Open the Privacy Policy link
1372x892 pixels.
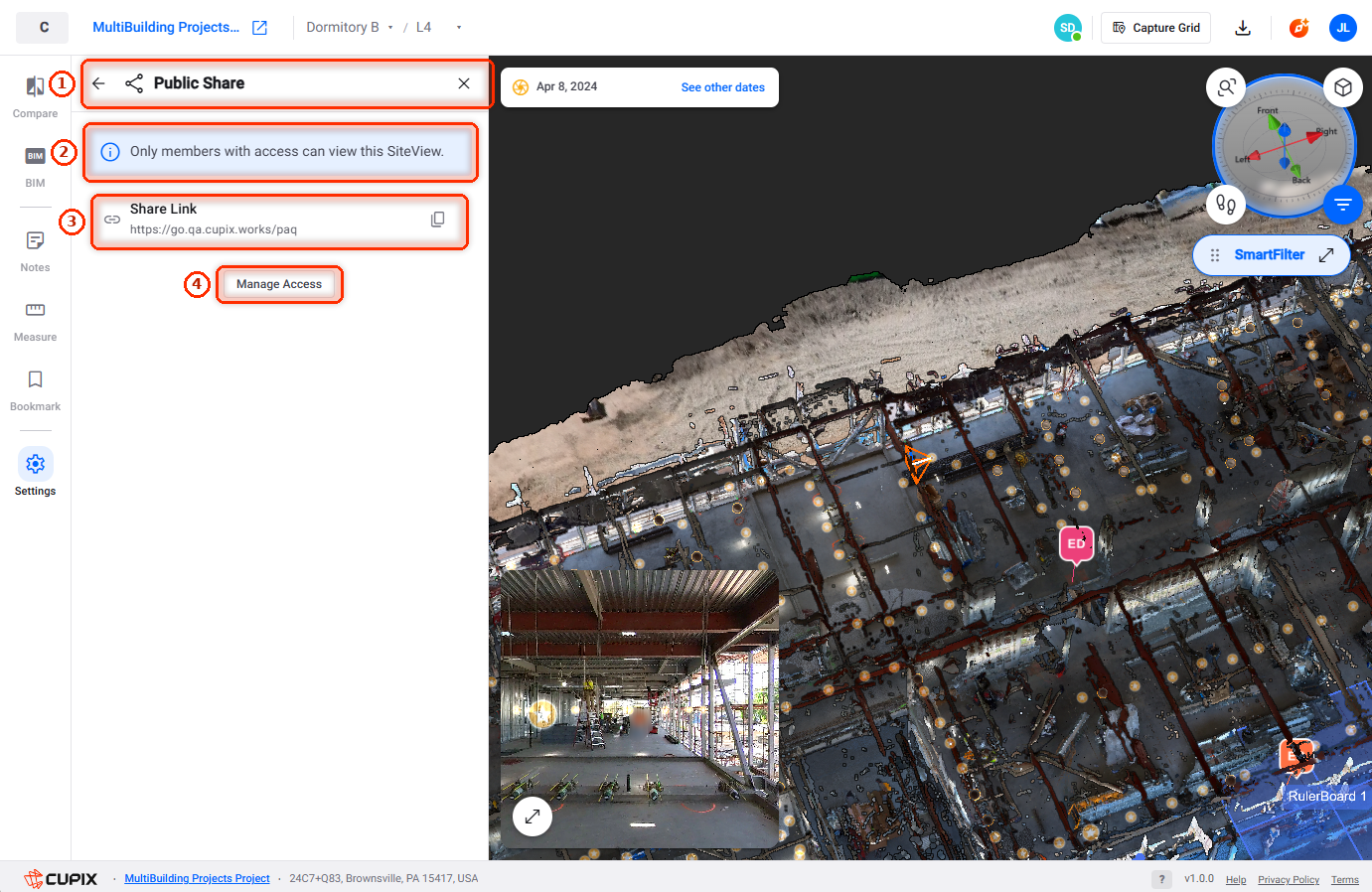click(1289, 880)
